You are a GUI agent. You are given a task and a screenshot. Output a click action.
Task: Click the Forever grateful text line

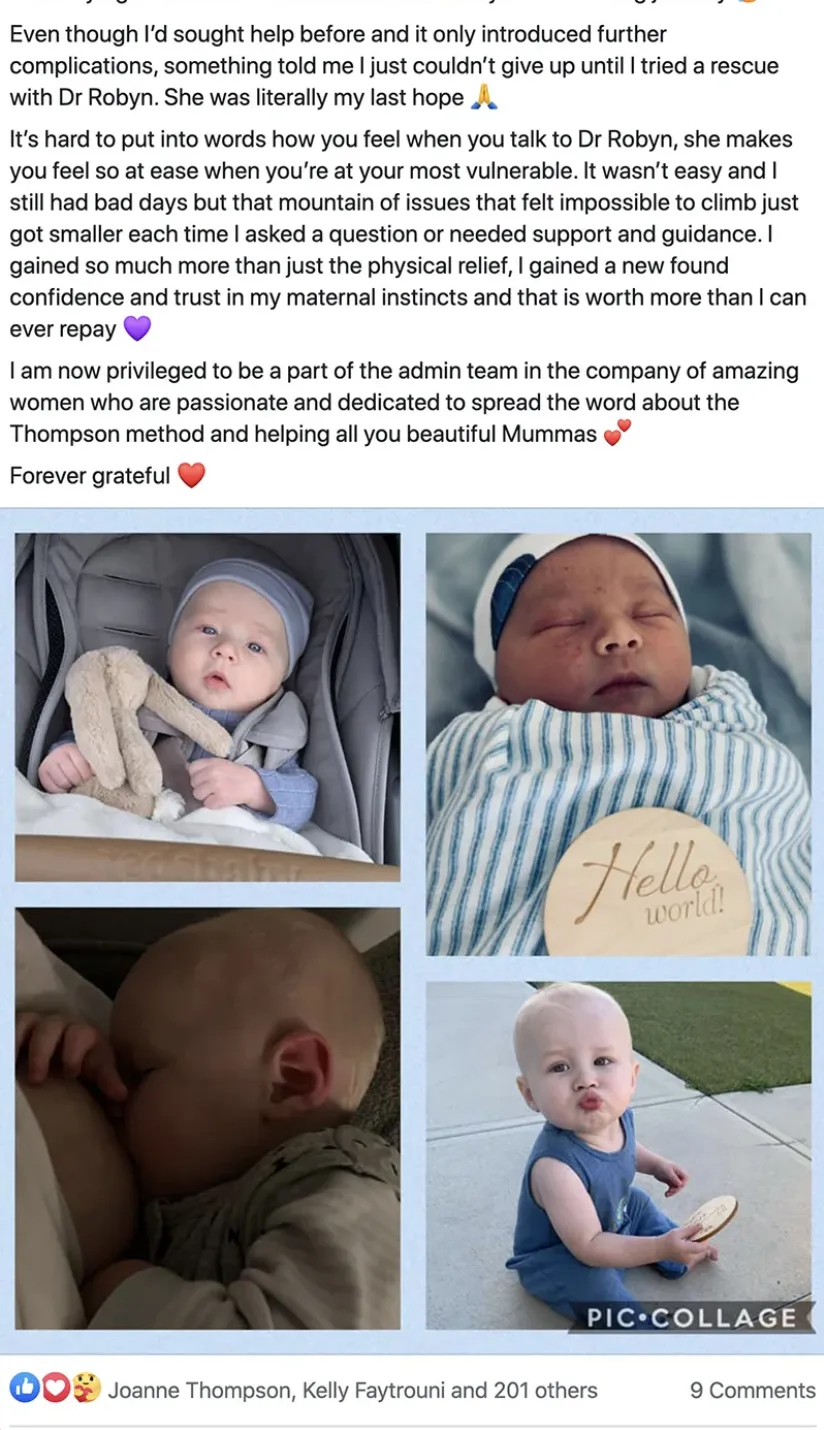90,476
